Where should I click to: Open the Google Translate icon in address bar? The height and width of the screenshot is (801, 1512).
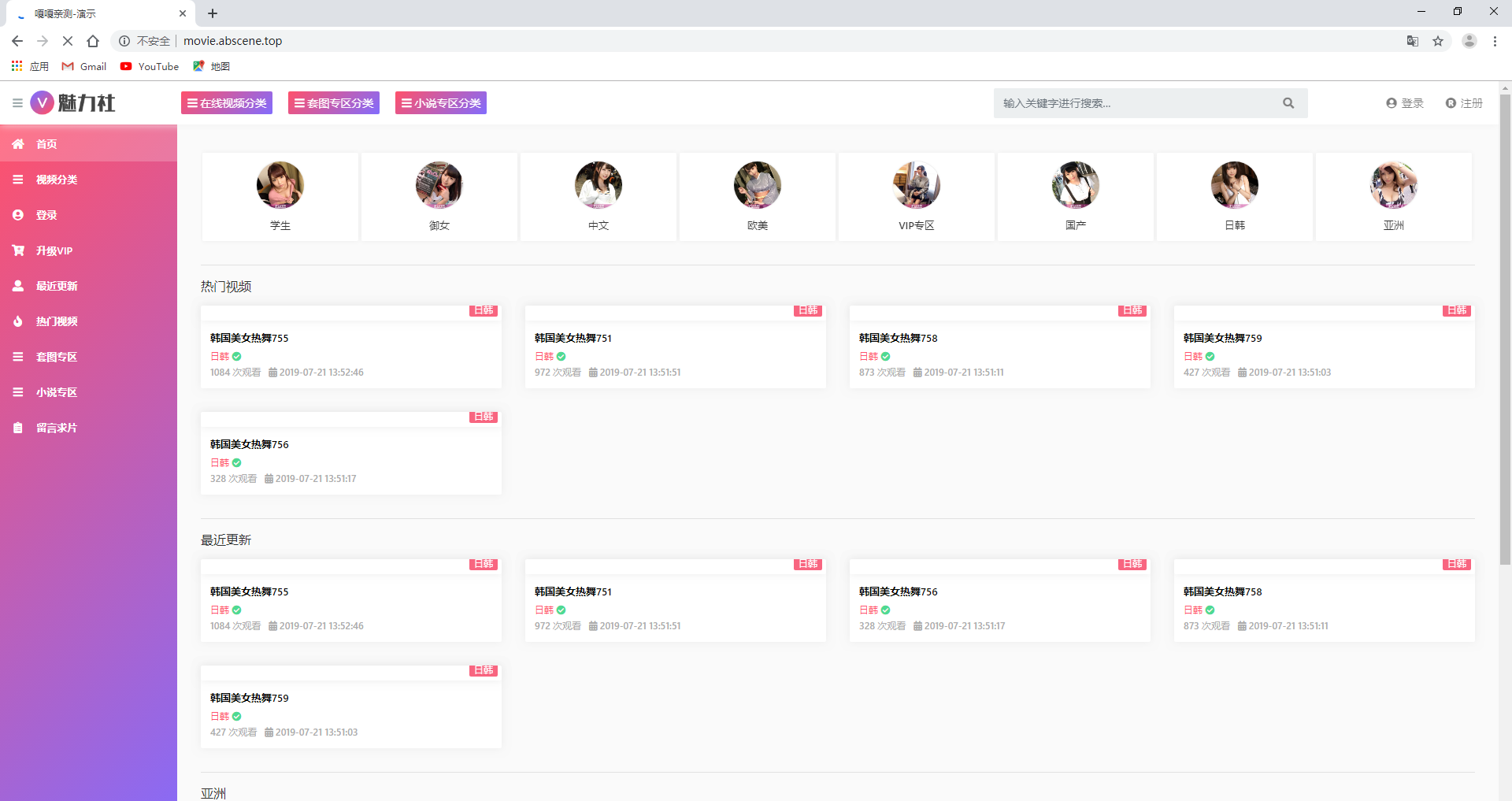1413,41
